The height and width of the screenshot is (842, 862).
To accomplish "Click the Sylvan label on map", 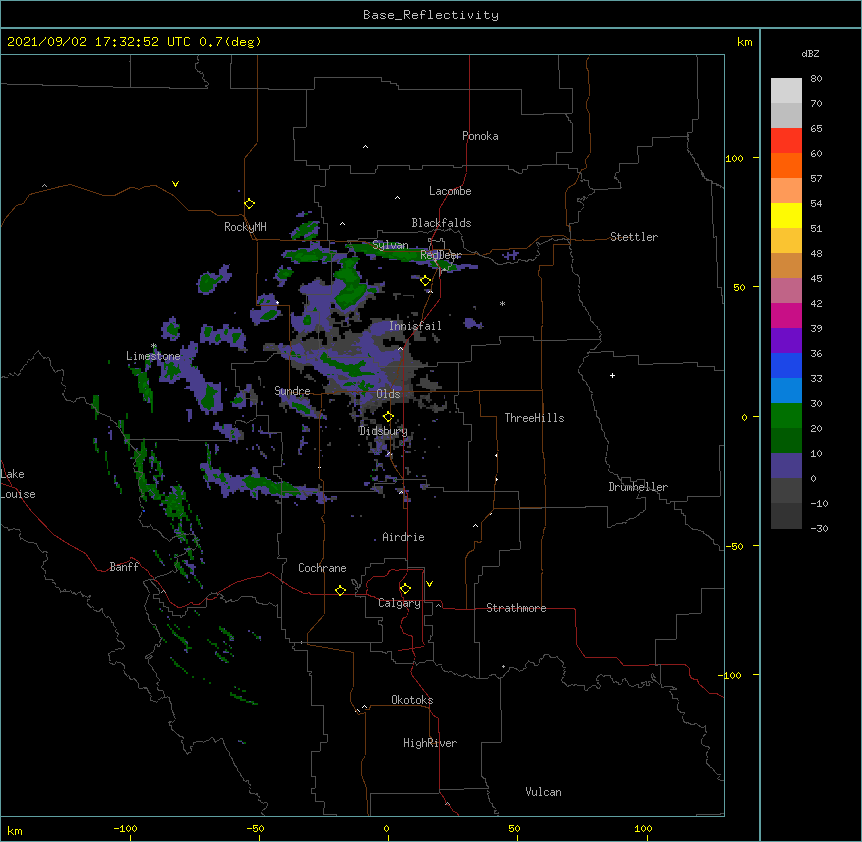I will click(390, 245).
